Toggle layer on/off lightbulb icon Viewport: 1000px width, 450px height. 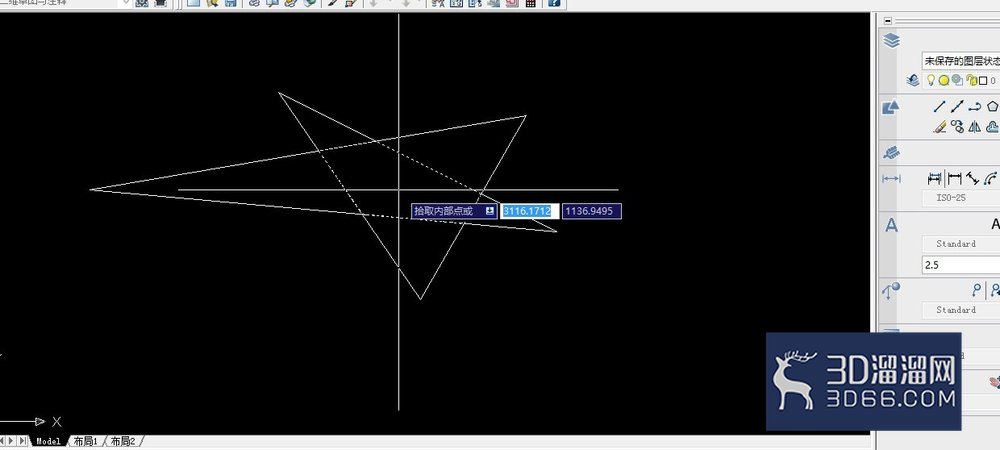(930, 80)
